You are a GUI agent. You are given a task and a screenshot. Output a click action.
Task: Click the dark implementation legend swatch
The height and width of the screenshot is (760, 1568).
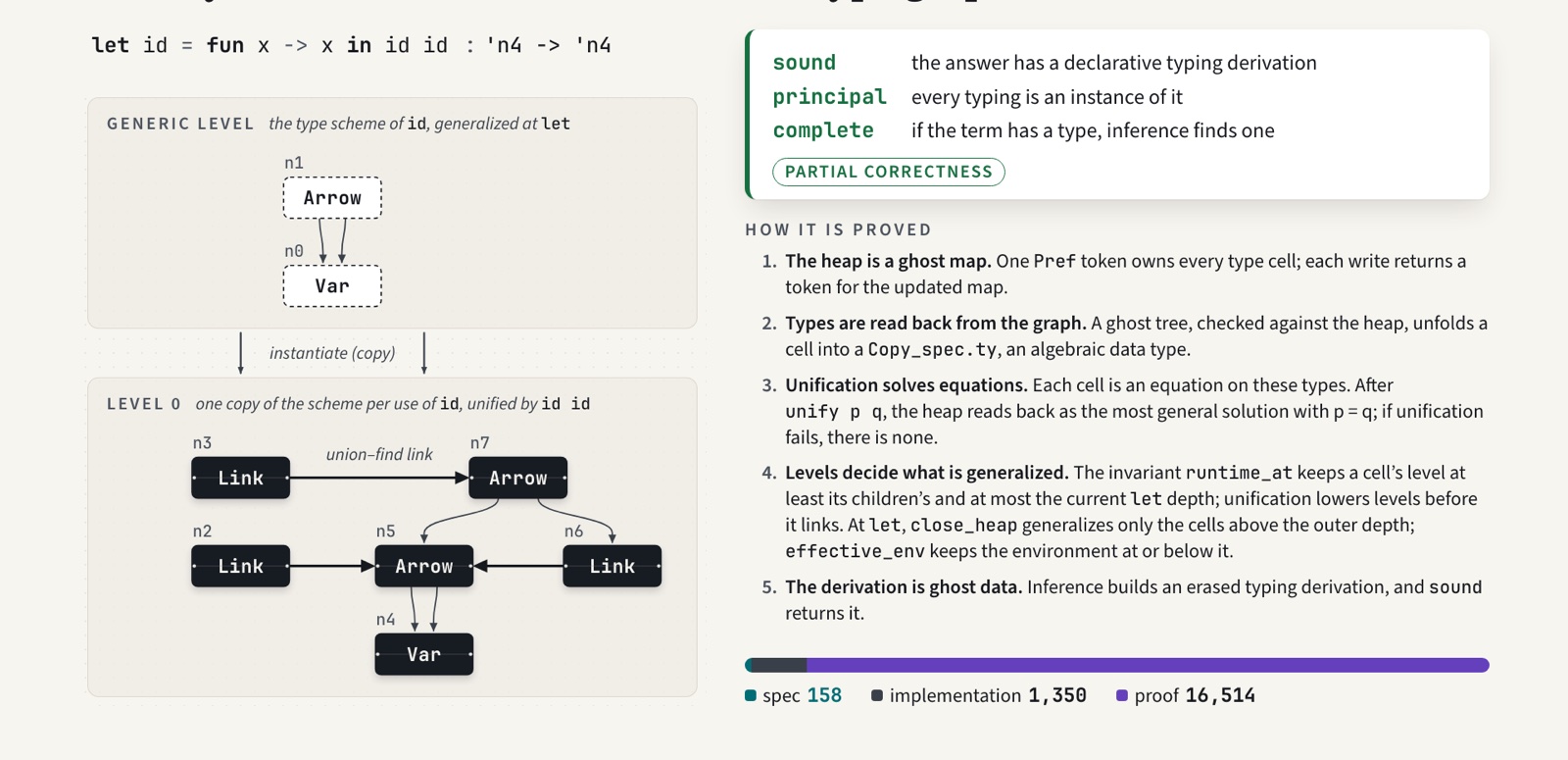(877, 695)
